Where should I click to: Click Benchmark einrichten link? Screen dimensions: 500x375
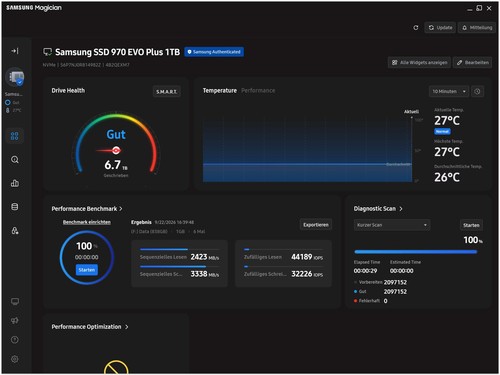tap(87, 222)
